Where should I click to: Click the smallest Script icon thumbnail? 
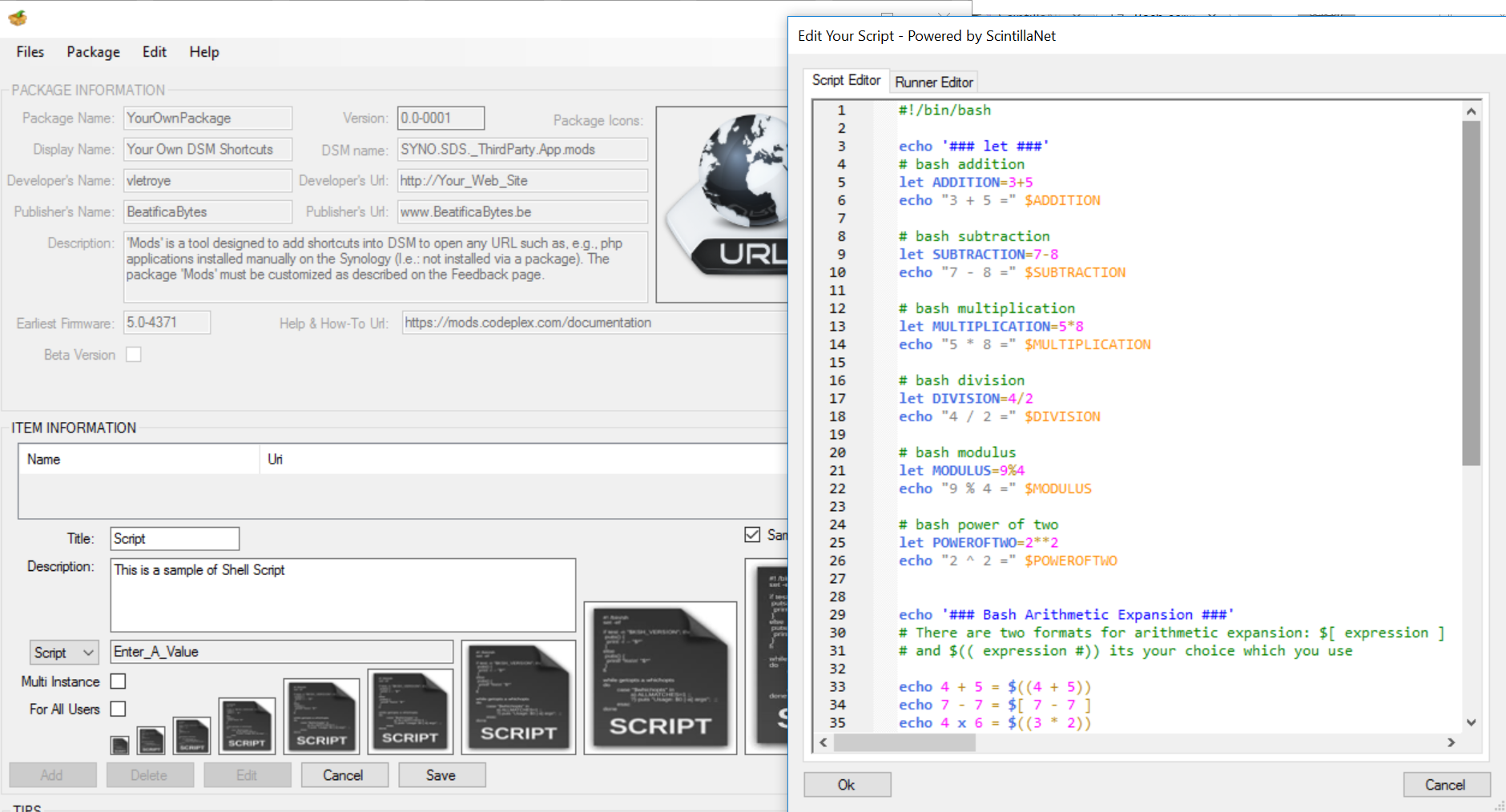click(x=119, y=746)
